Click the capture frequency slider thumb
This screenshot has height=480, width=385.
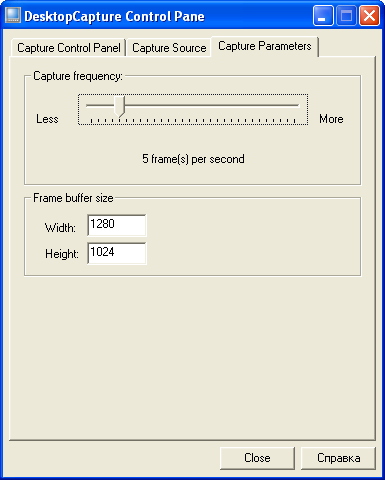120,106
